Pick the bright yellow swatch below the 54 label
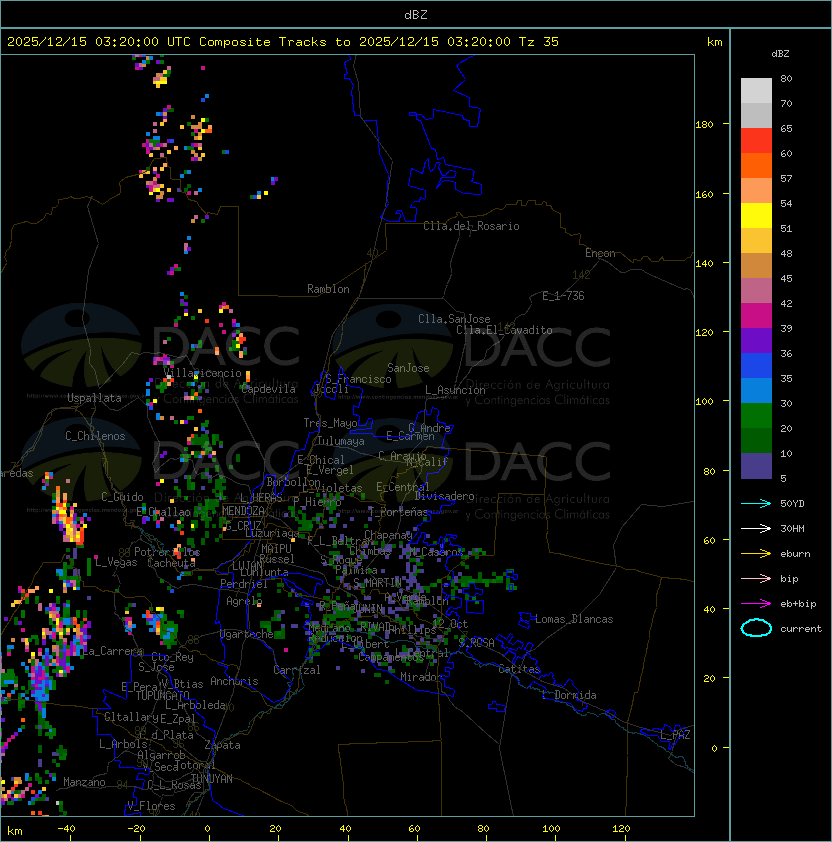This screenshot has height=842, width=832. [x=756, y=215]
